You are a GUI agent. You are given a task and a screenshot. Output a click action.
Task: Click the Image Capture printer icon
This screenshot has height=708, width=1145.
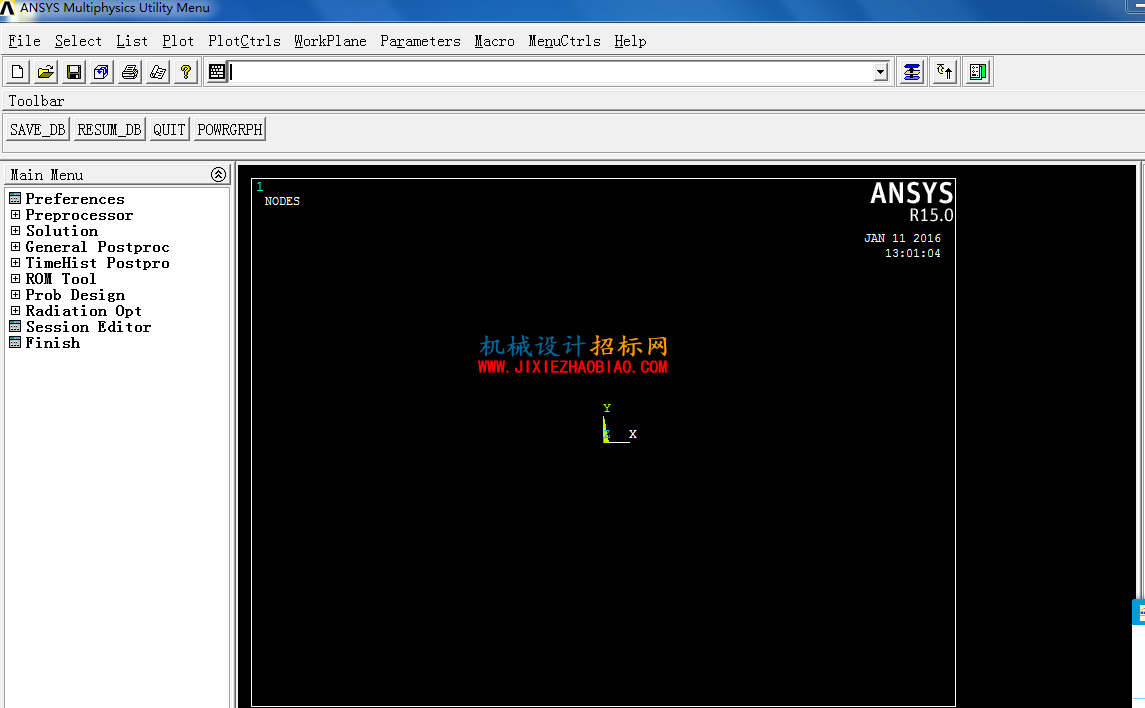pos(130,72)
